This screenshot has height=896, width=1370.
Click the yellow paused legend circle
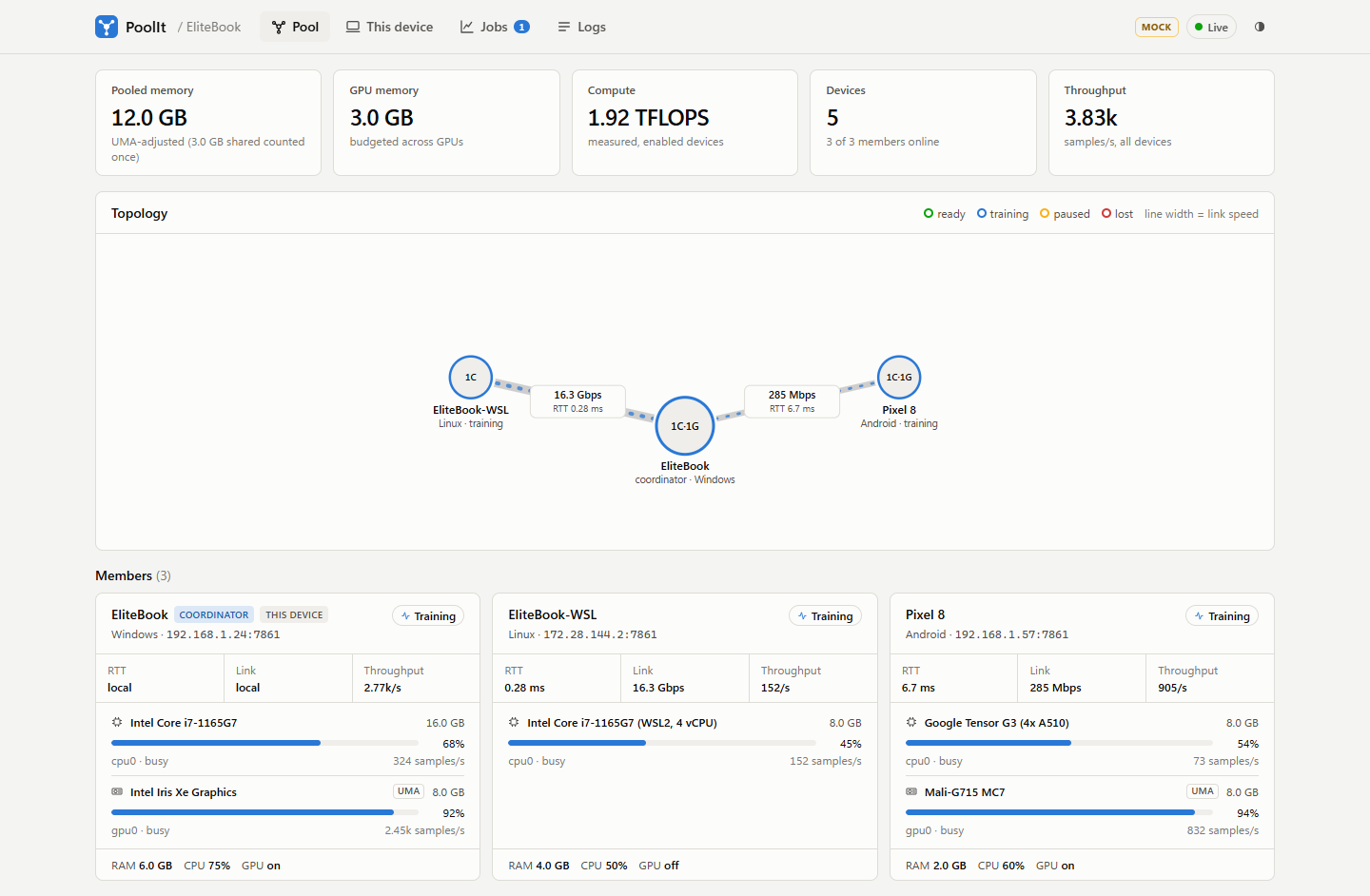(x=1045, y=213)
